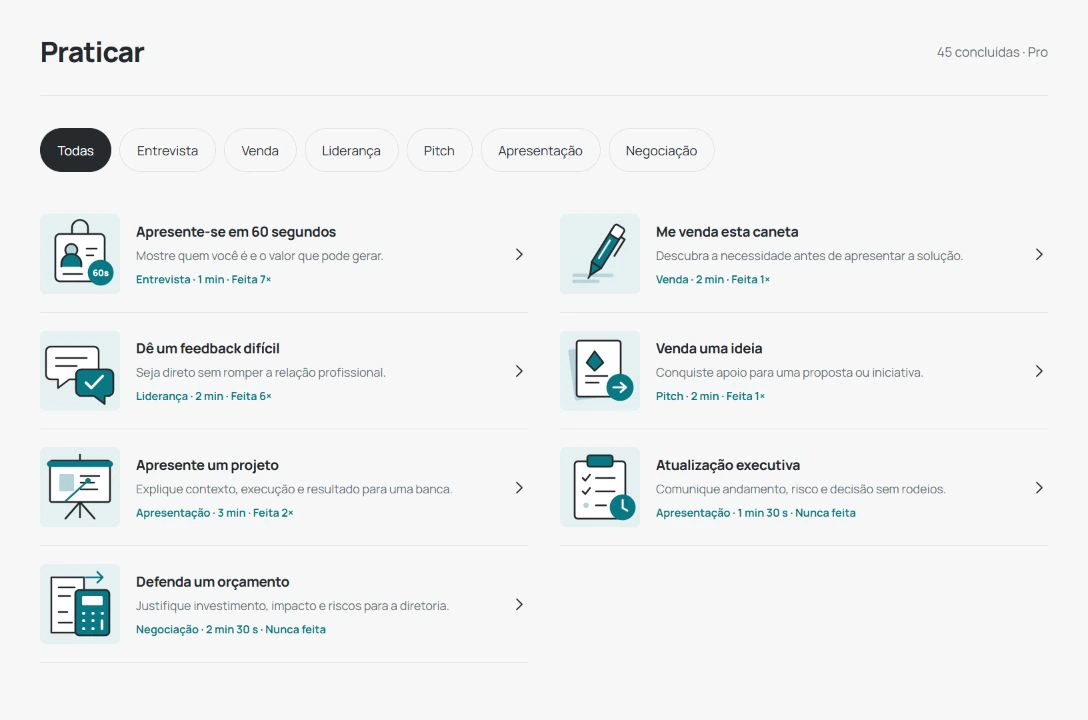
Task: Expand chevron for Apresente-se em 60 segundos
Action: pos(519,255)
